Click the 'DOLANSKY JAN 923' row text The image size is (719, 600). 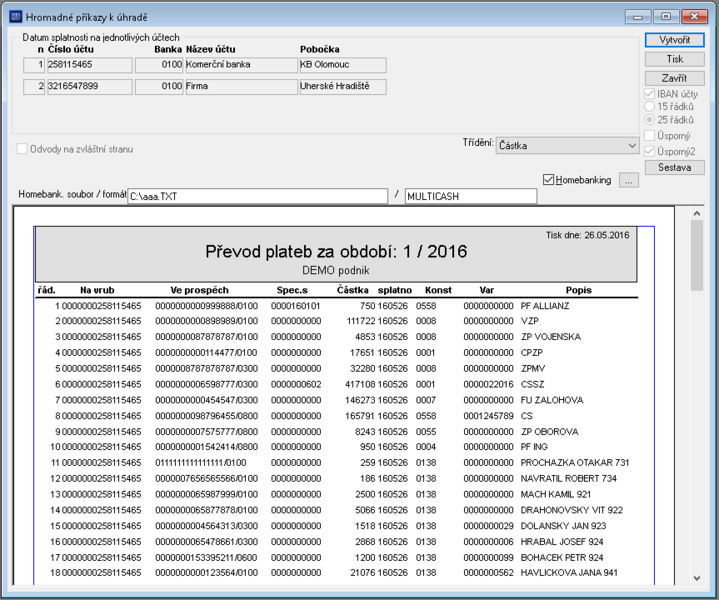coord(564,526)
